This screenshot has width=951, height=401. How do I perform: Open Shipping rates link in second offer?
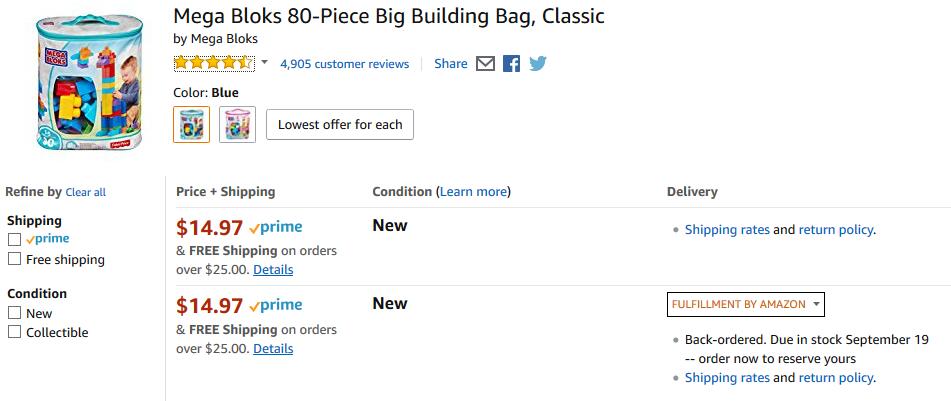point(727,378)
